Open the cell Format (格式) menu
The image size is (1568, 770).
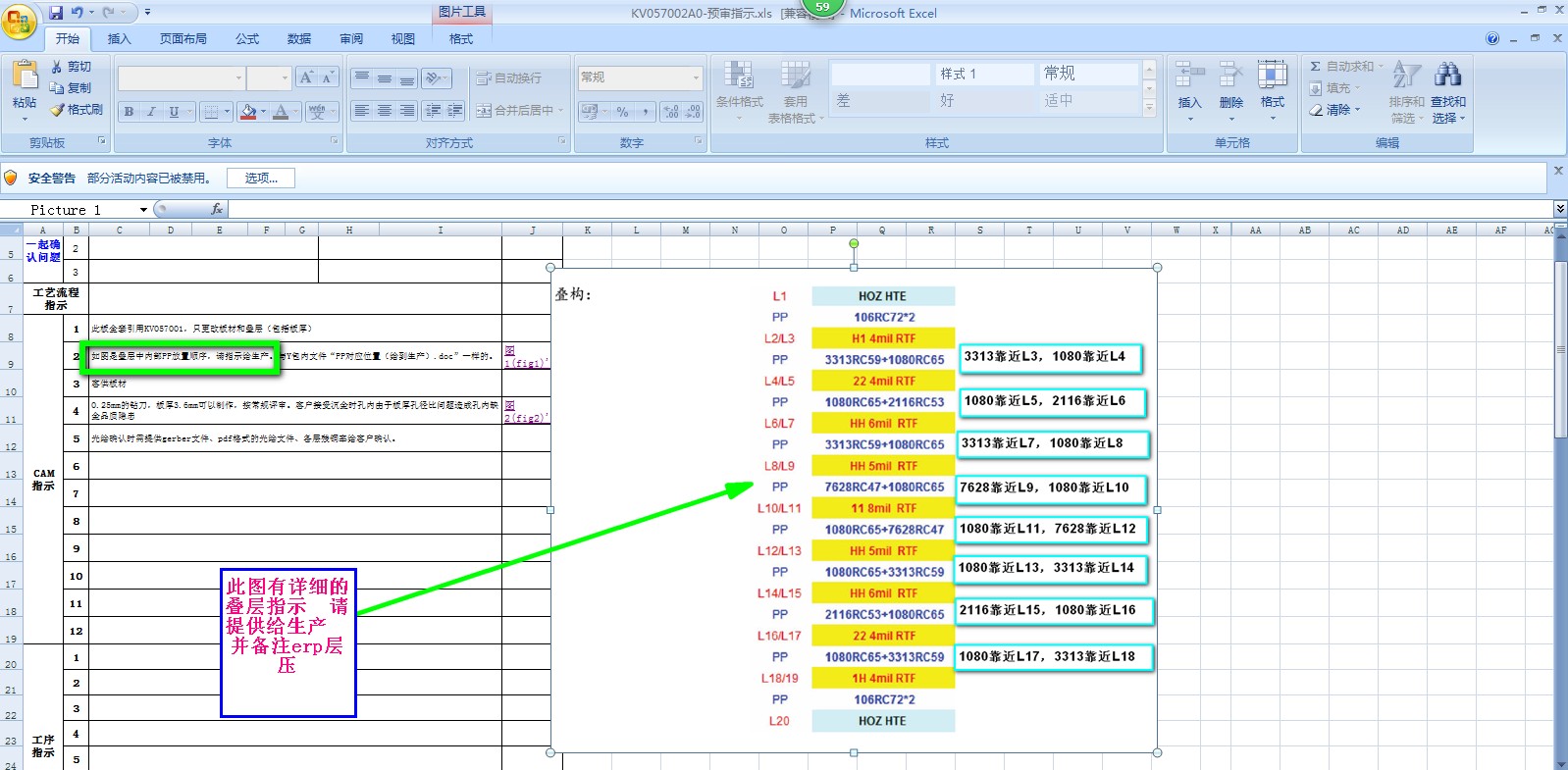[x=1273, y=90]
